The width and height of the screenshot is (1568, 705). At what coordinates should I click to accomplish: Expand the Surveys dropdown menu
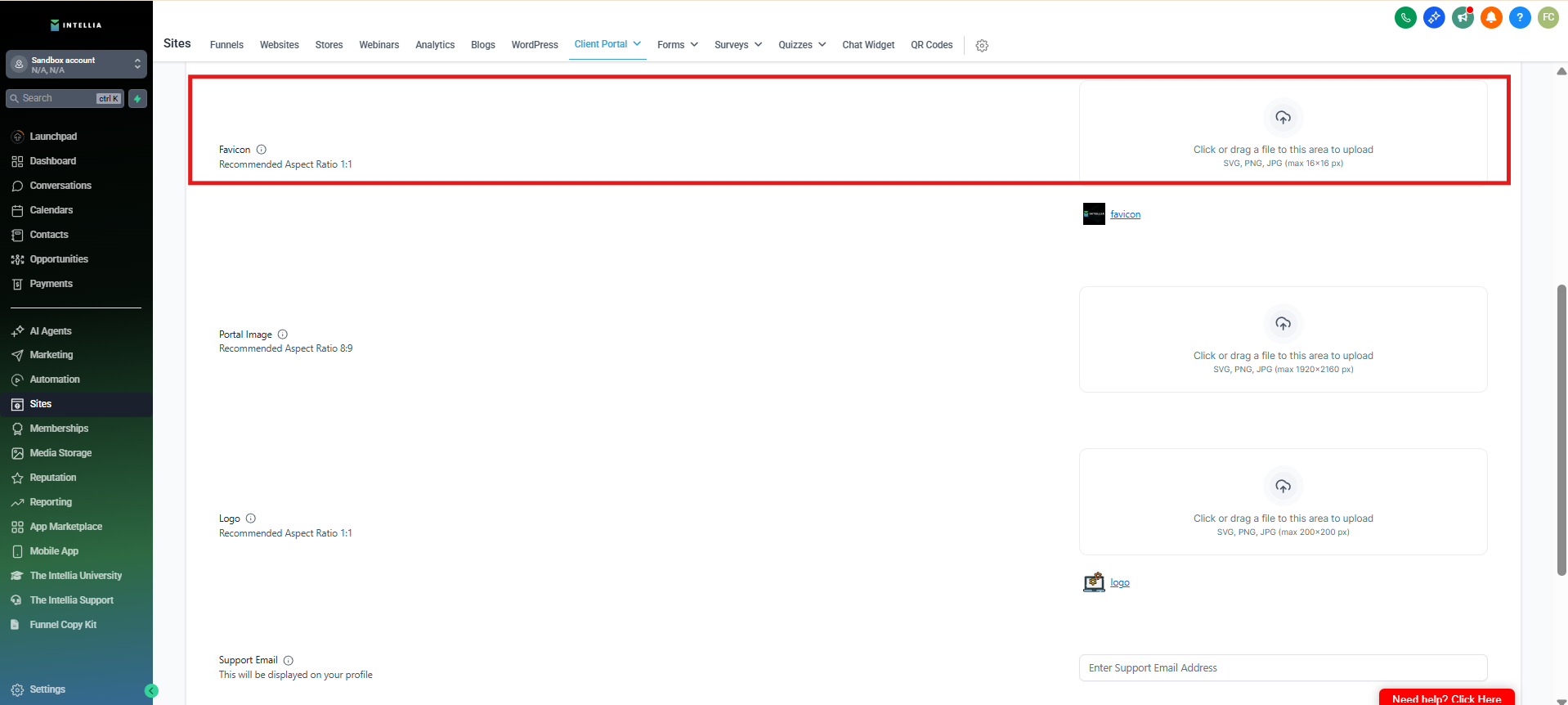pos(738,45)
